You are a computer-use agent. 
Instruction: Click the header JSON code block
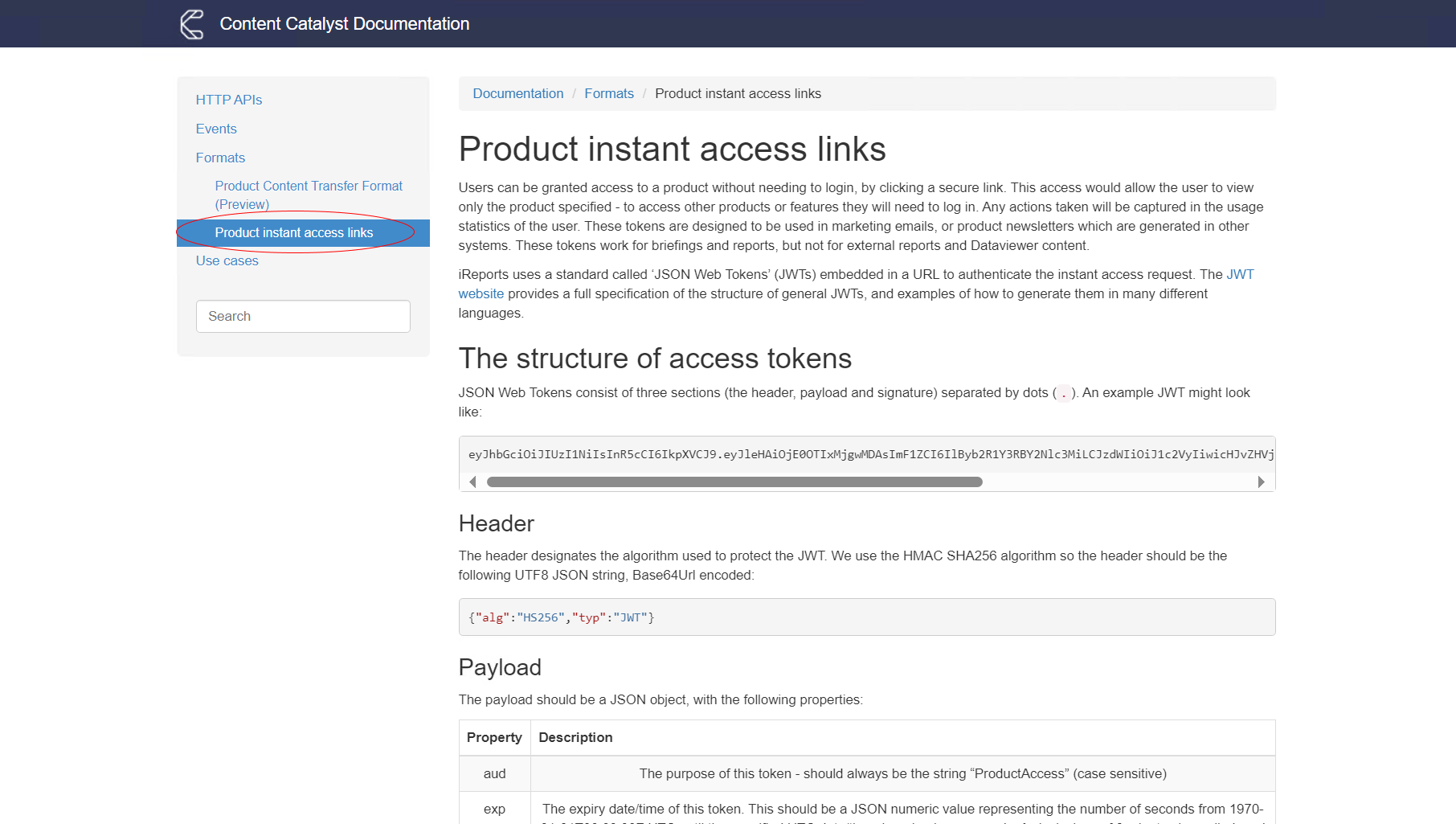coord(866,617)
